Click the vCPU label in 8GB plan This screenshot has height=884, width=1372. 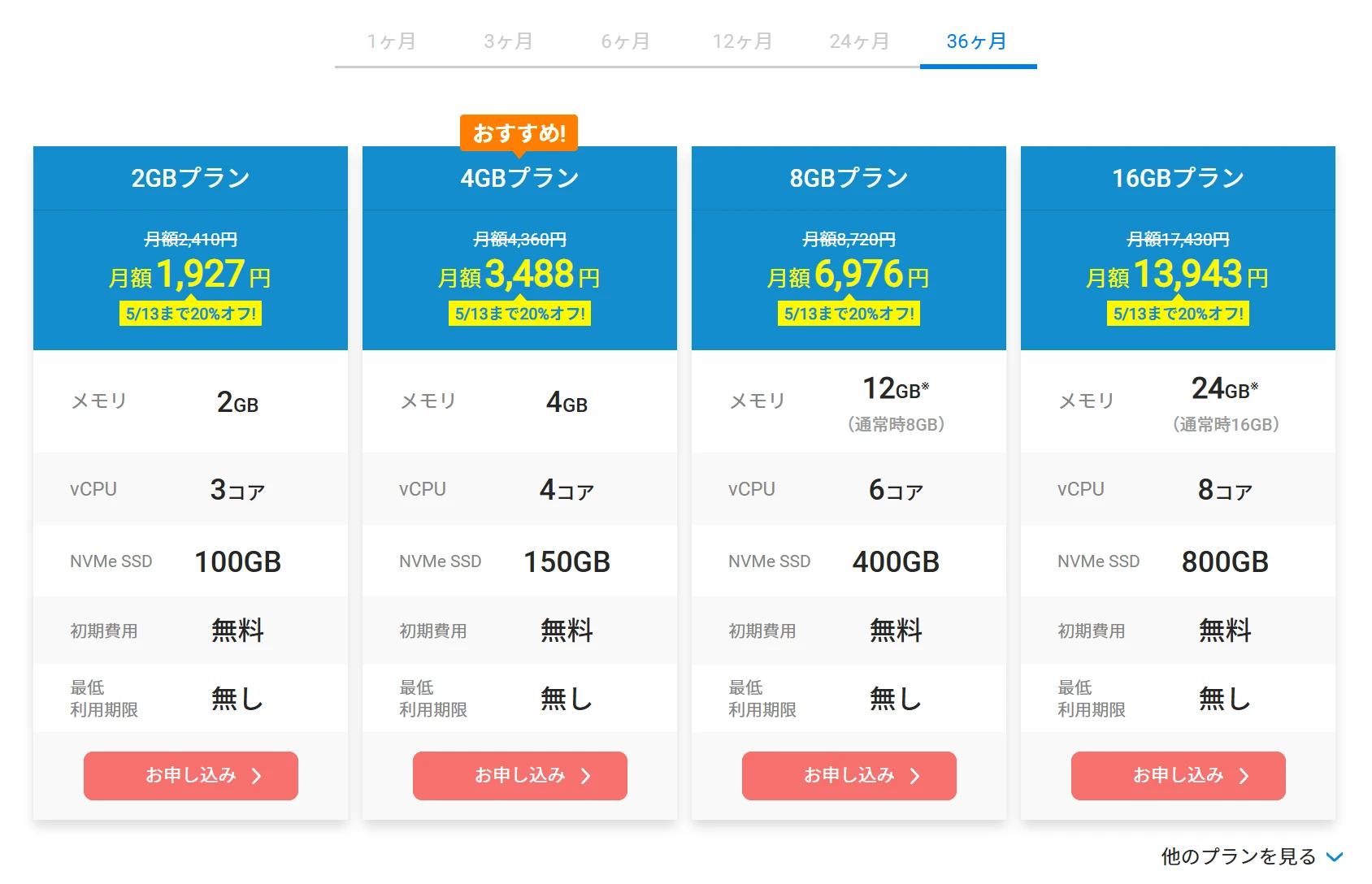752,489
